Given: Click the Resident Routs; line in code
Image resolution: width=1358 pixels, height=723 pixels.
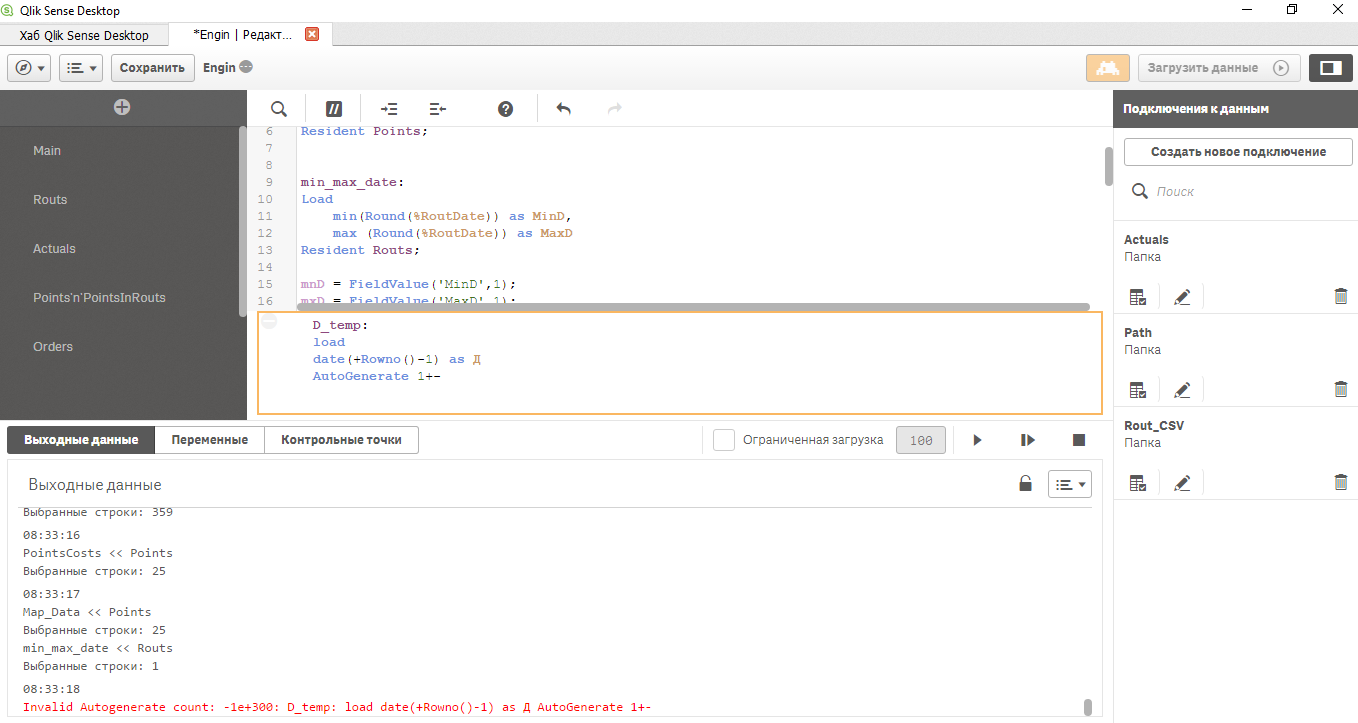Looking at the screenshot, I should click(360, 250).
